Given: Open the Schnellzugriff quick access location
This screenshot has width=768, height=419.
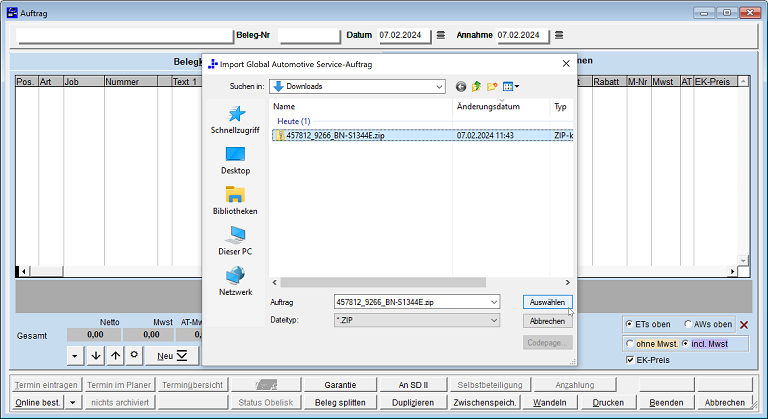Looking at the screenshot, I should pyautogui.click(x=235, y=120).
